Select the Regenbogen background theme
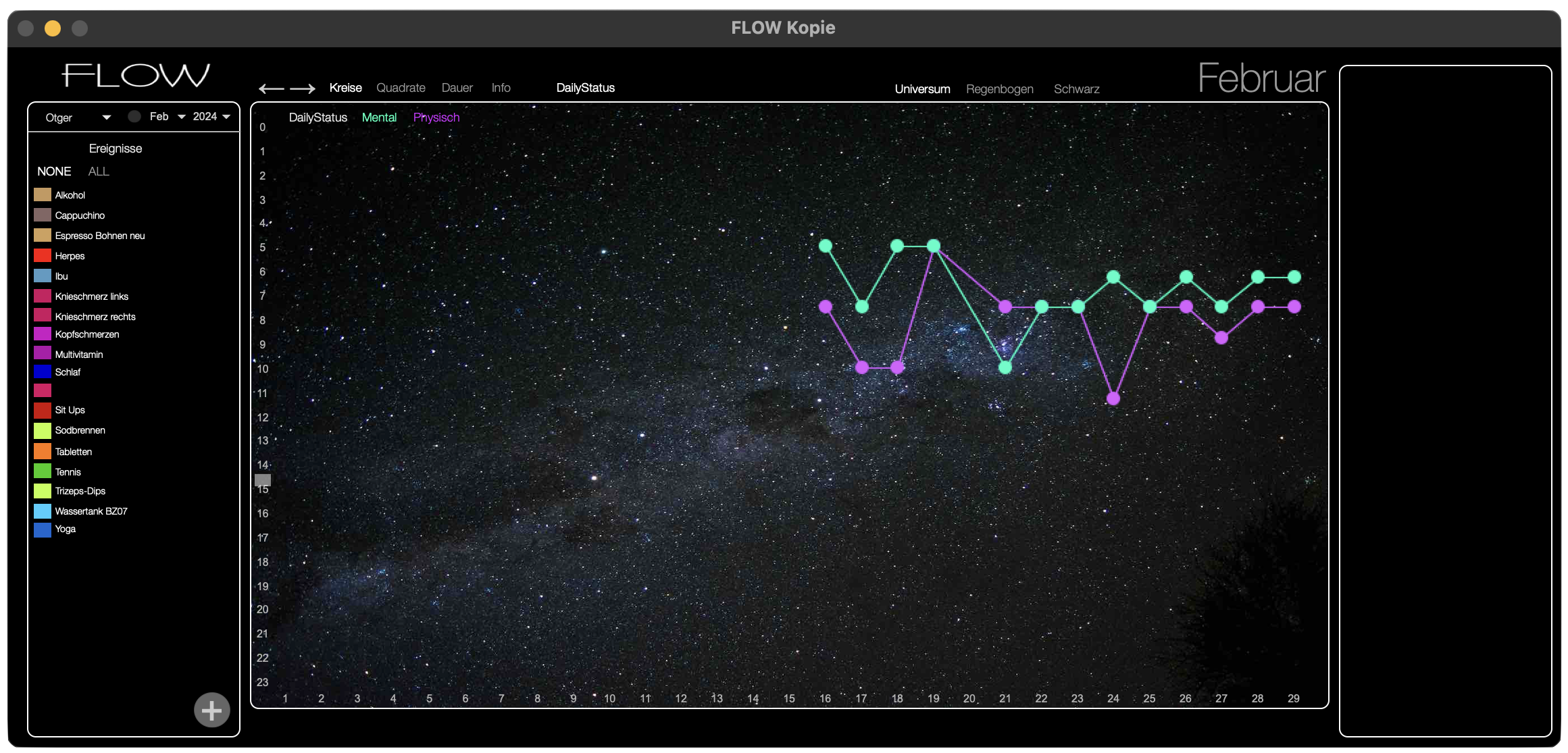1568x753 pixels. coord(999,89)
